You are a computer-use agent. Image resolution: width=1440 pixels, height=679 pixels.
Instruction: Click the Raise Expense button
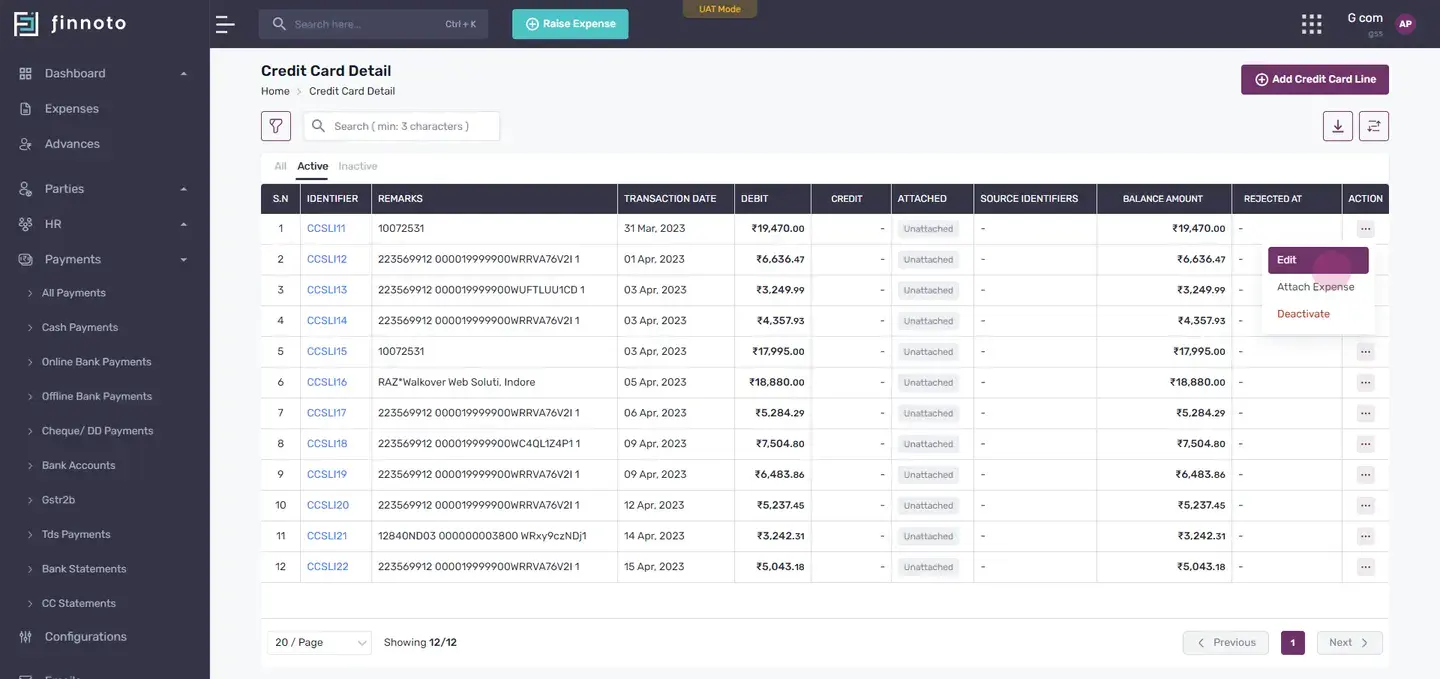coord(570,24)
